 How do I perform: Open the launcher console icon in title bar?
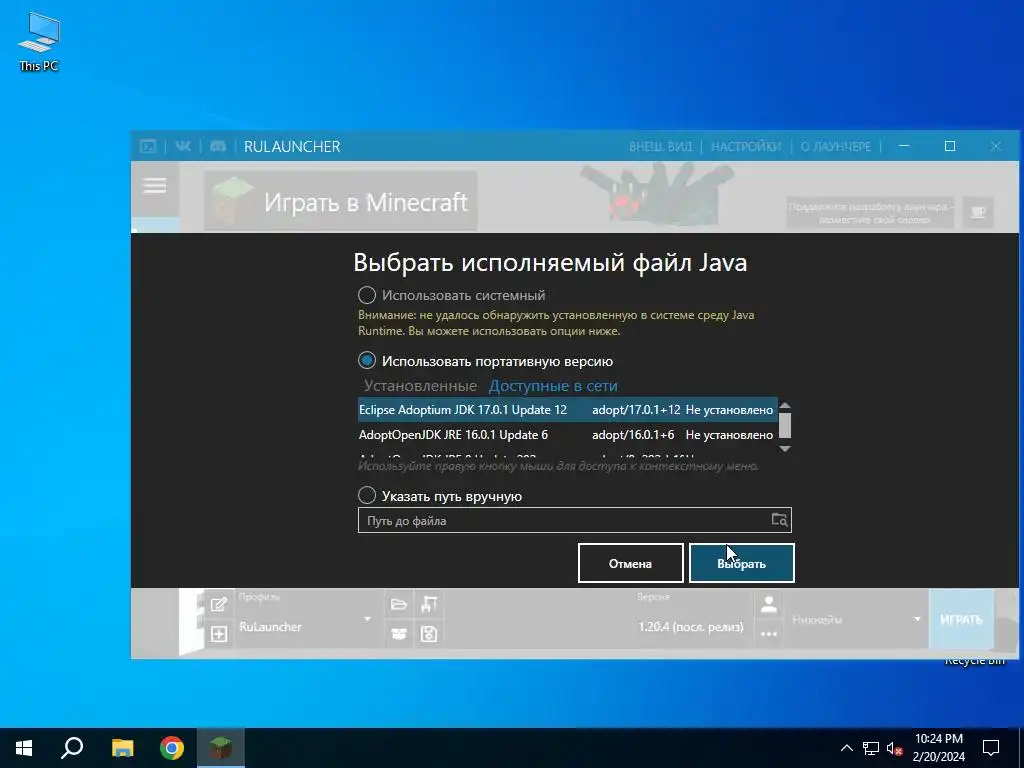coord(148,146)
